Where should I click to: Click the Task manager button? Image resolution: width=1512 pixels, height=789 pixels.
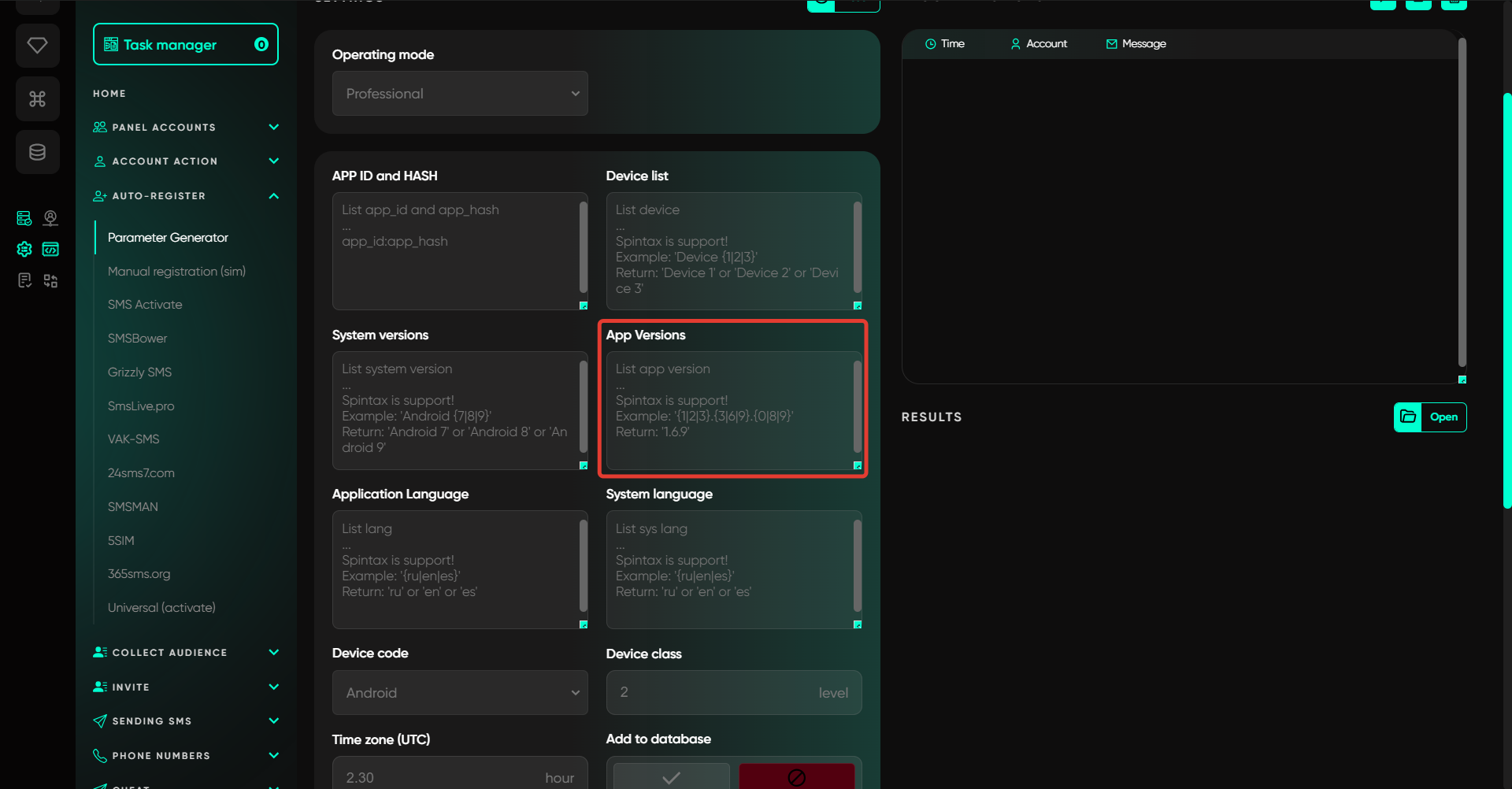tap(185, 45)
